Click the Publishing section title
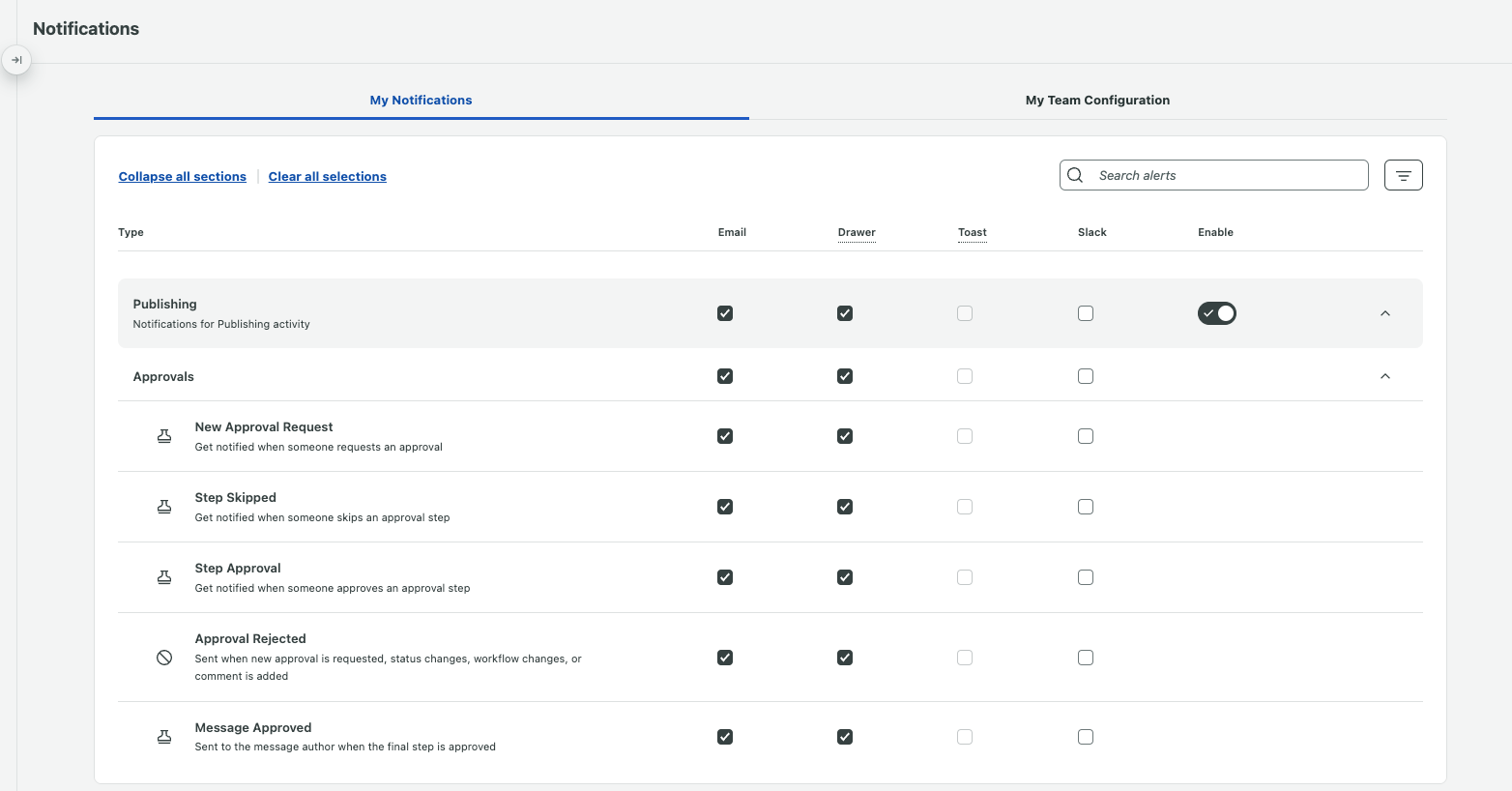 [164, 304]
